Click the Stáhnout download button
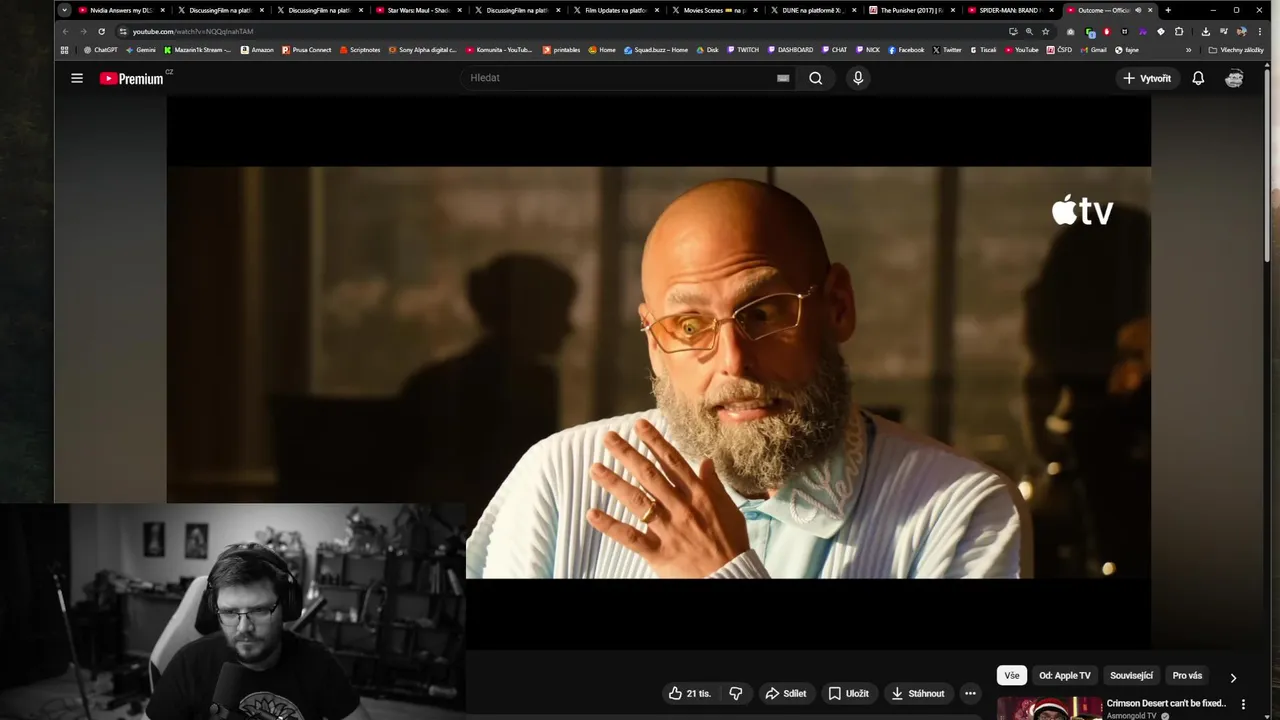The height and width of the screenshot is (720, 1280). (x=918, y=693)
